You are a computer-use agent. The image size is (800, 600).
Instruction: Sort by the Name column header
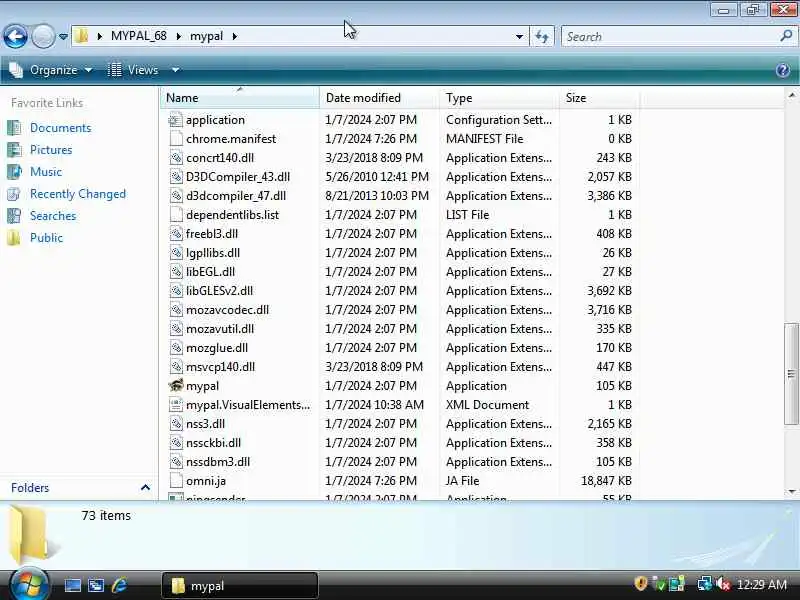(239, 98)
